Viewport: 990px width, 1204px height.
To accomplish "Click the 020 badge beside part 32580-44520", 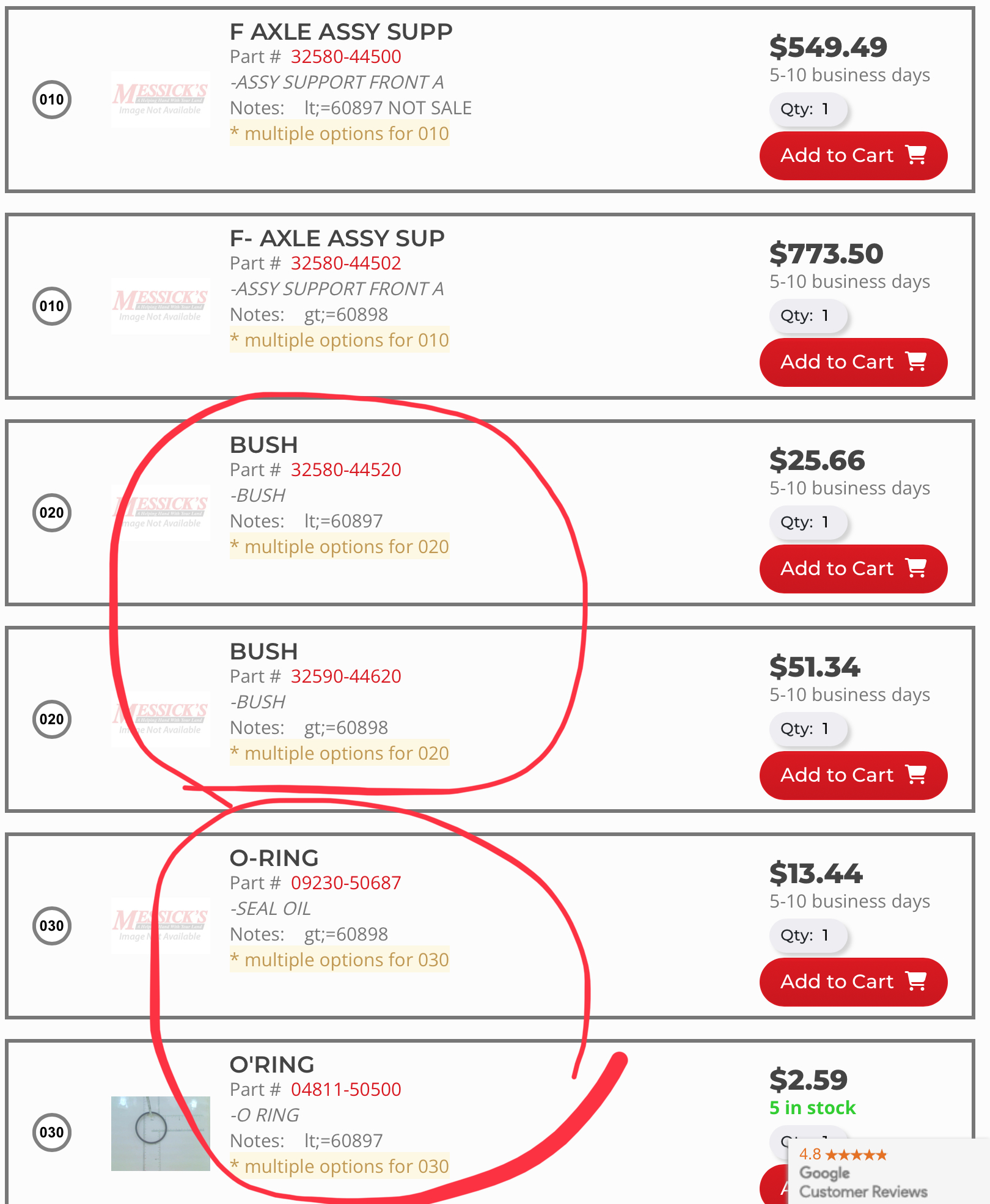I will point(52,513).
